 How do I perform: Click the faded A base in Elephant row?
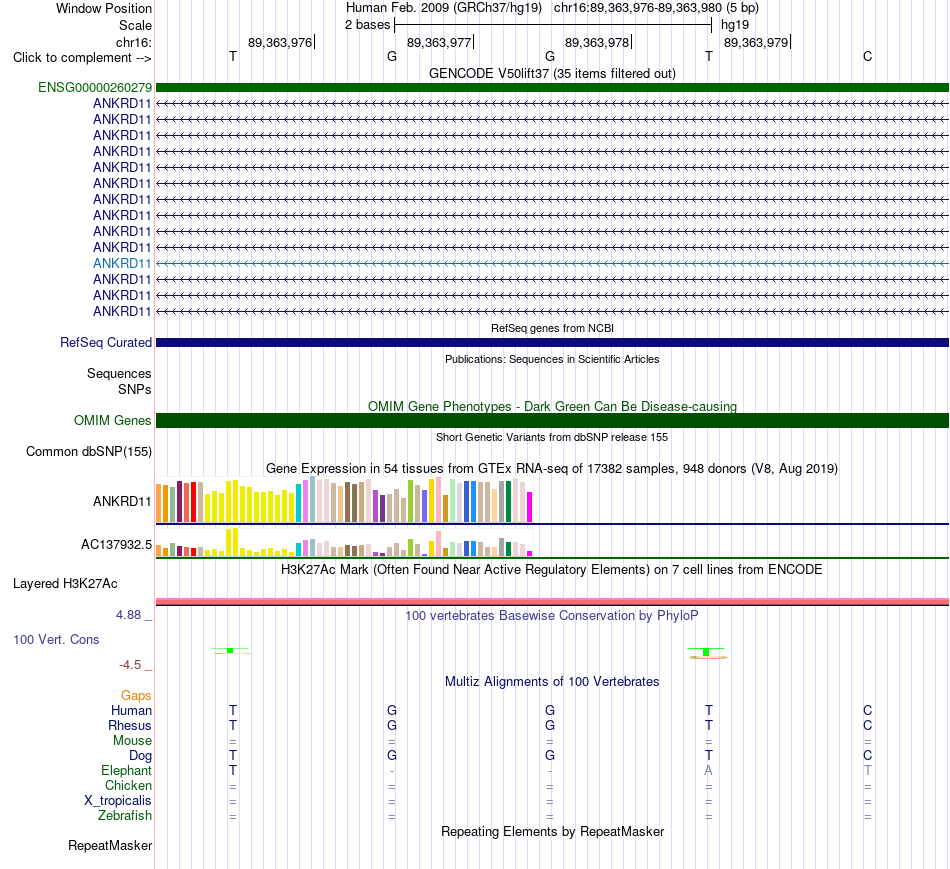pyautogui.click(x=708, y=770)
